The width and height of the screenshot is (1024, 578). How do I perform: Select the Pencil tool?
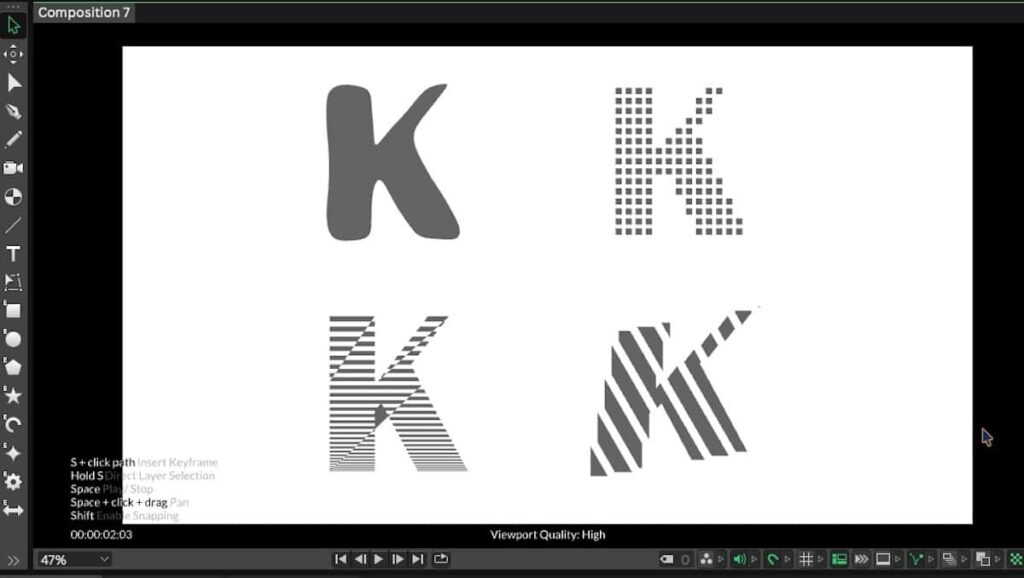13,140
